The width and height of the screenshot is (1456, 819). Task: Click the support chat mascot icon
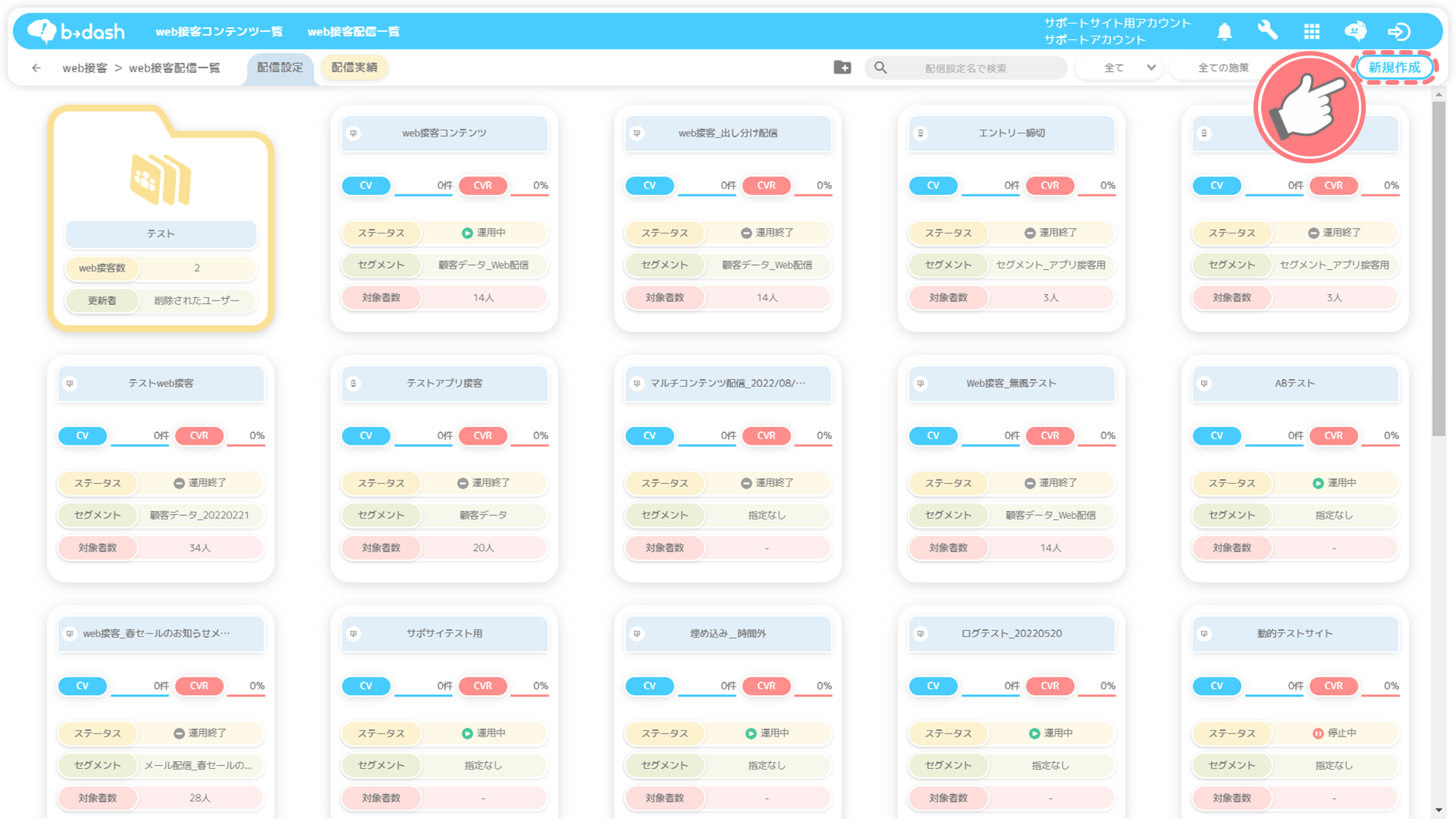click(x=1355, y=31)
